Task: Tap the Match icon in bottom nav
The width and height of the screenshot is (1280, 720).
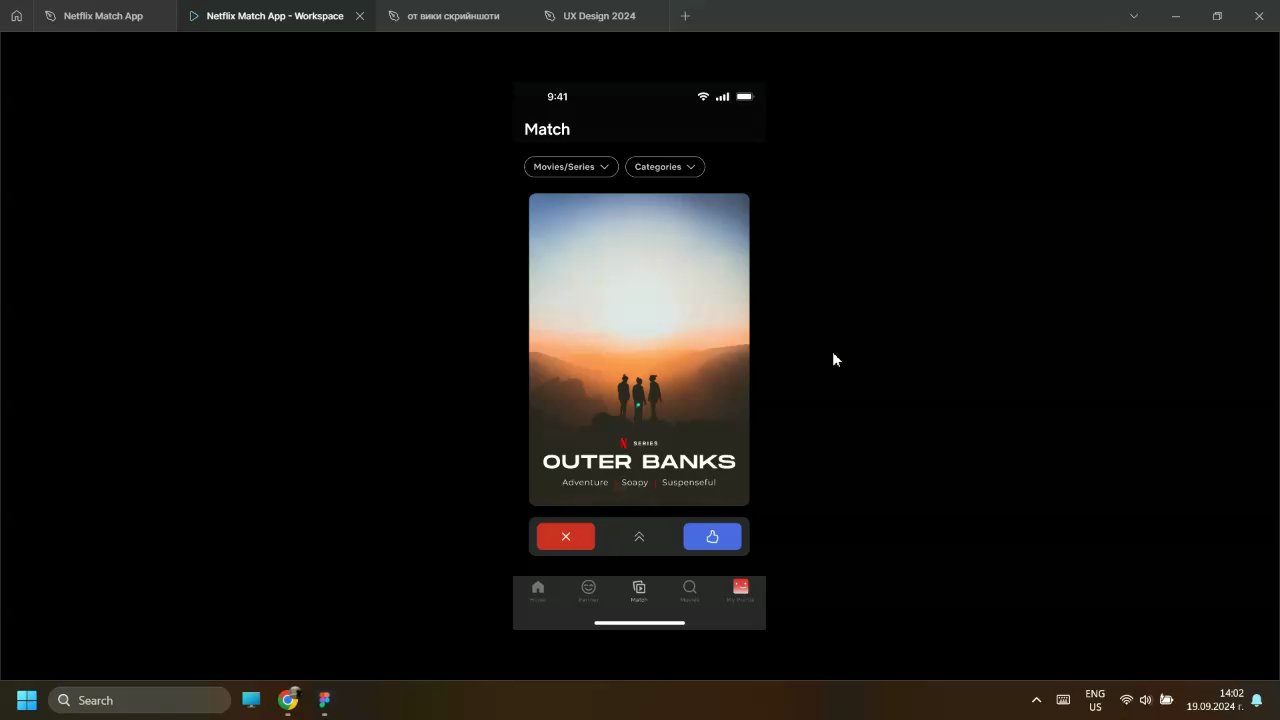Action: (639, 591)
